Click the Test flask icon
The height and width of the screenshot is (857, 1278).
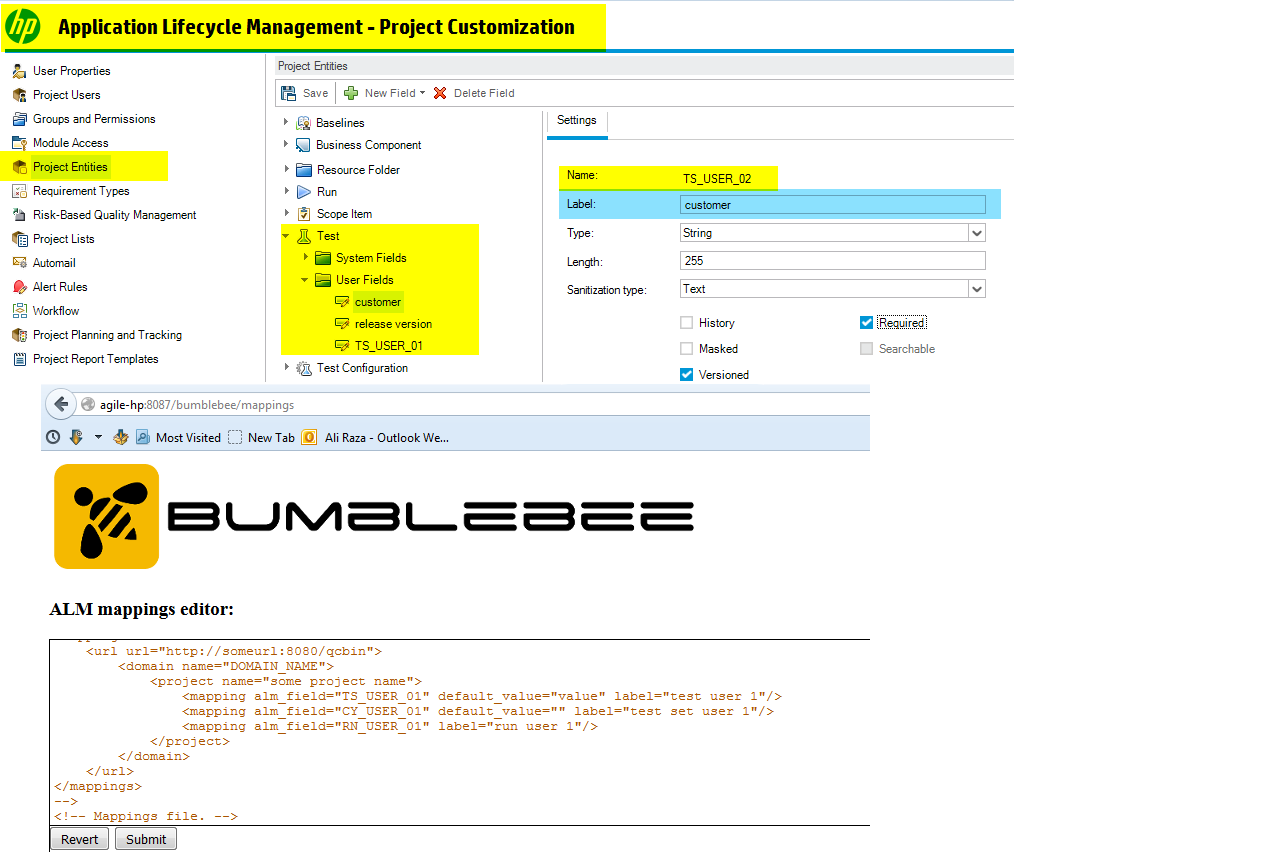[303, 236]
